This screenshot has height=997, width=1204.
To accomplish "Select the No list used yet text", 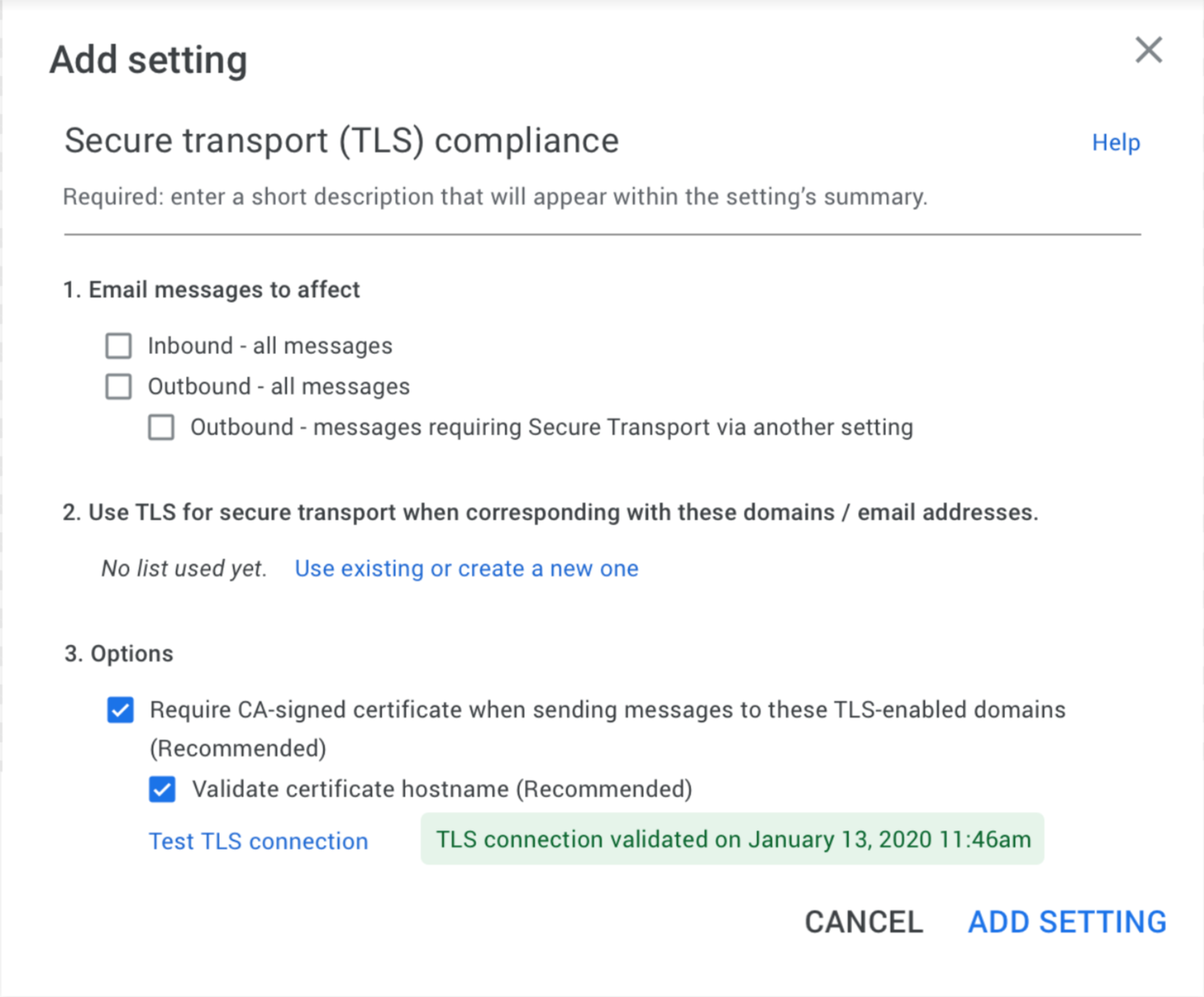I will click(183, 568).
